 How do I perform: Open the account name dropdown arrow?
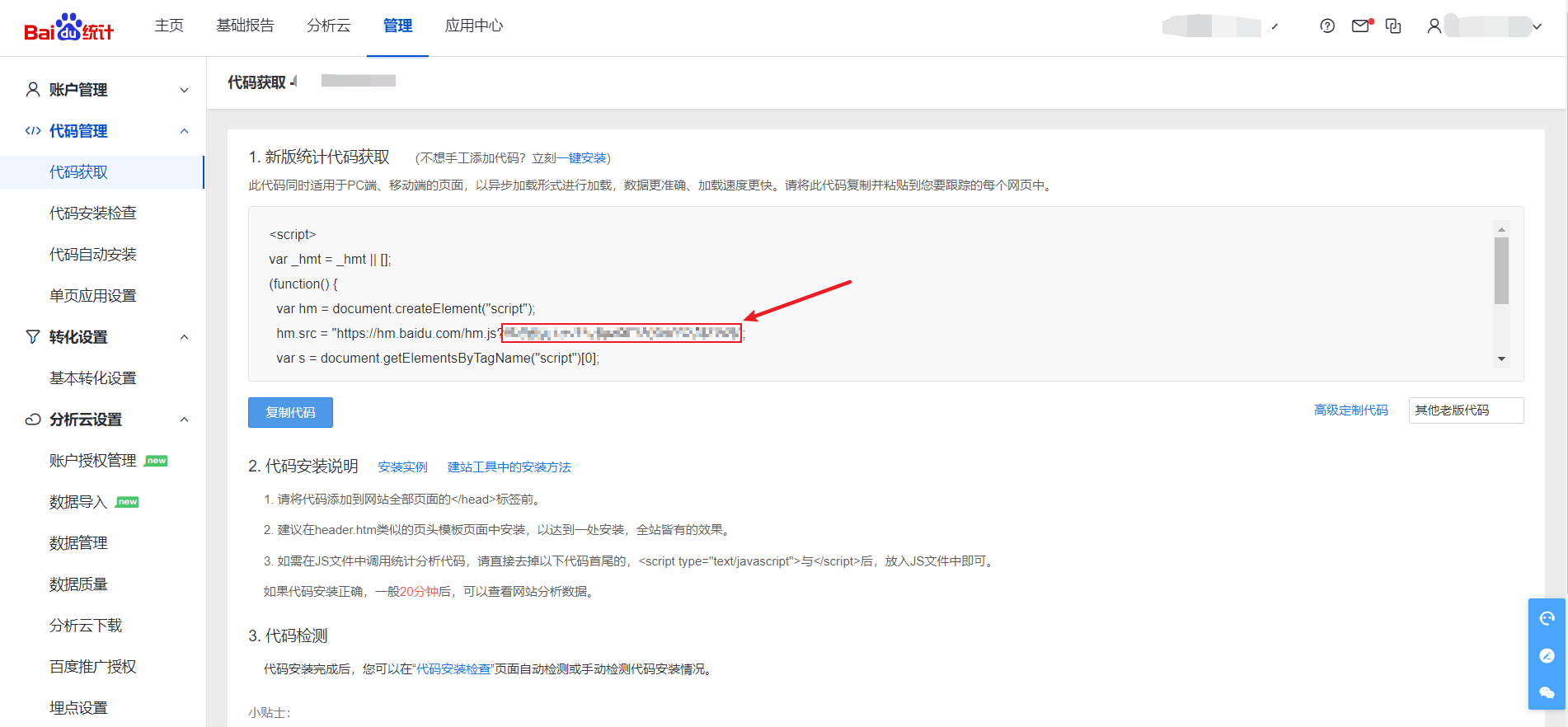coord(1537,26)
